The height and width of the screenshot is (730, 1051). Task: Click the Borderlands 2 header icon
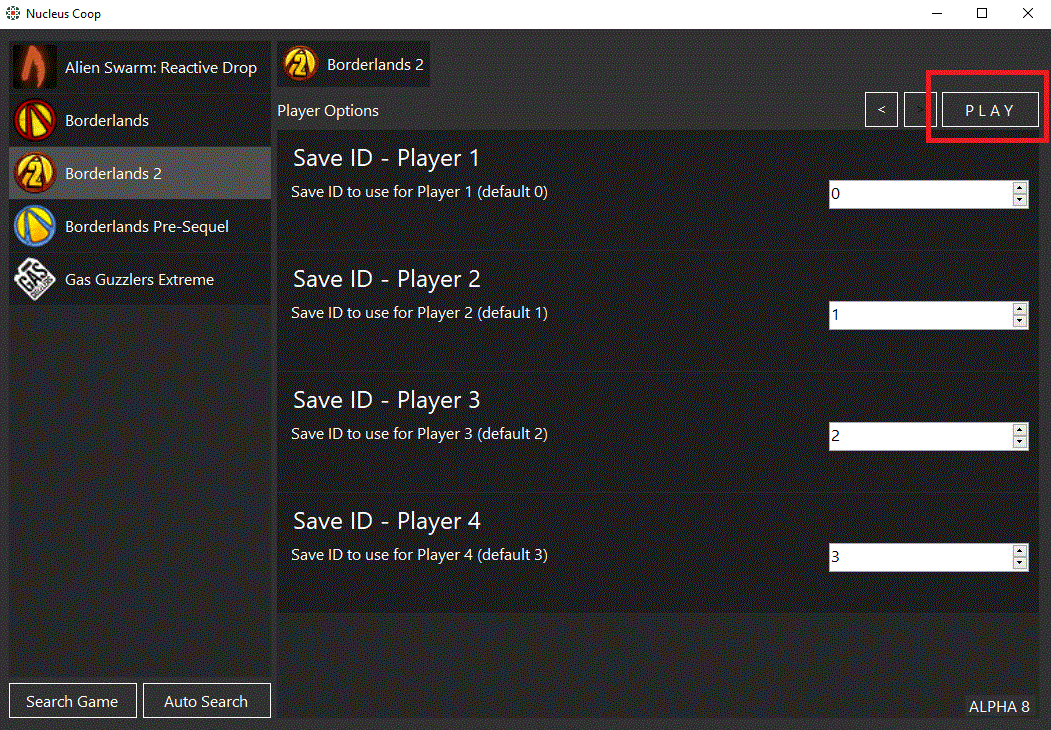[x=300, y=64]
